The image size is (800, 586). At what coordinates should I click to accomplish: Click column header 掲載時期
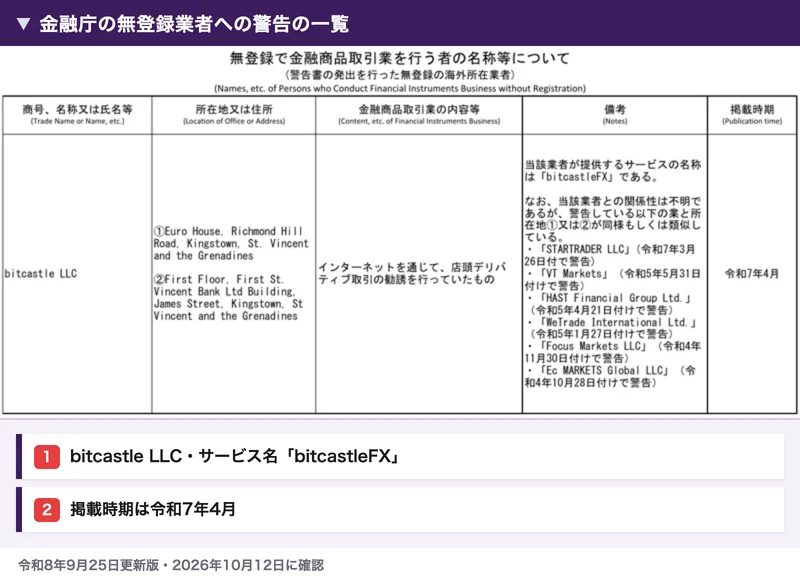point(752,109)
